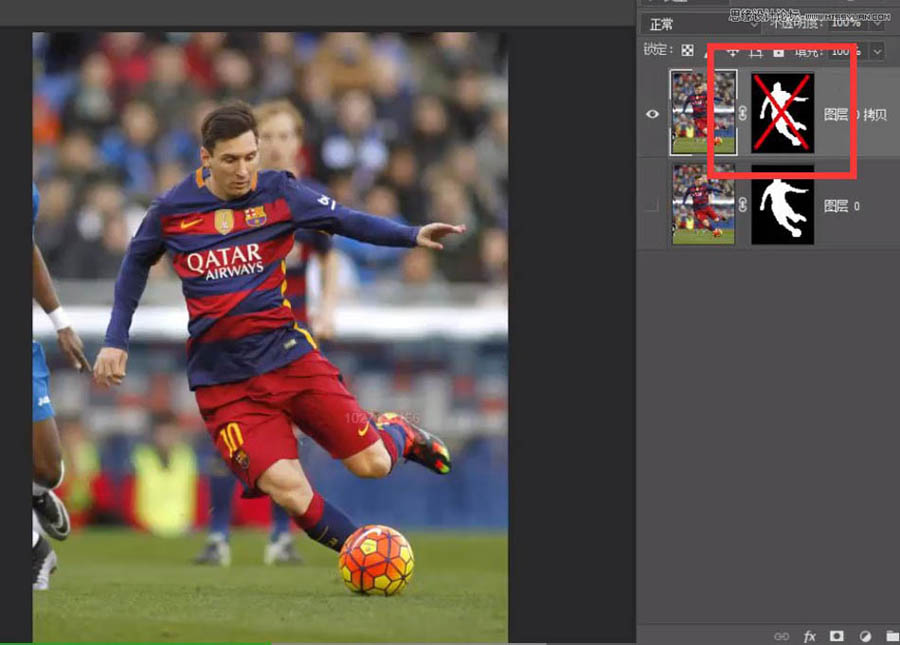The height and width of the screenshot is (645, 900).
Task: Click the layer name 图层 0 拷贝
Action: [x=855, y=115]
